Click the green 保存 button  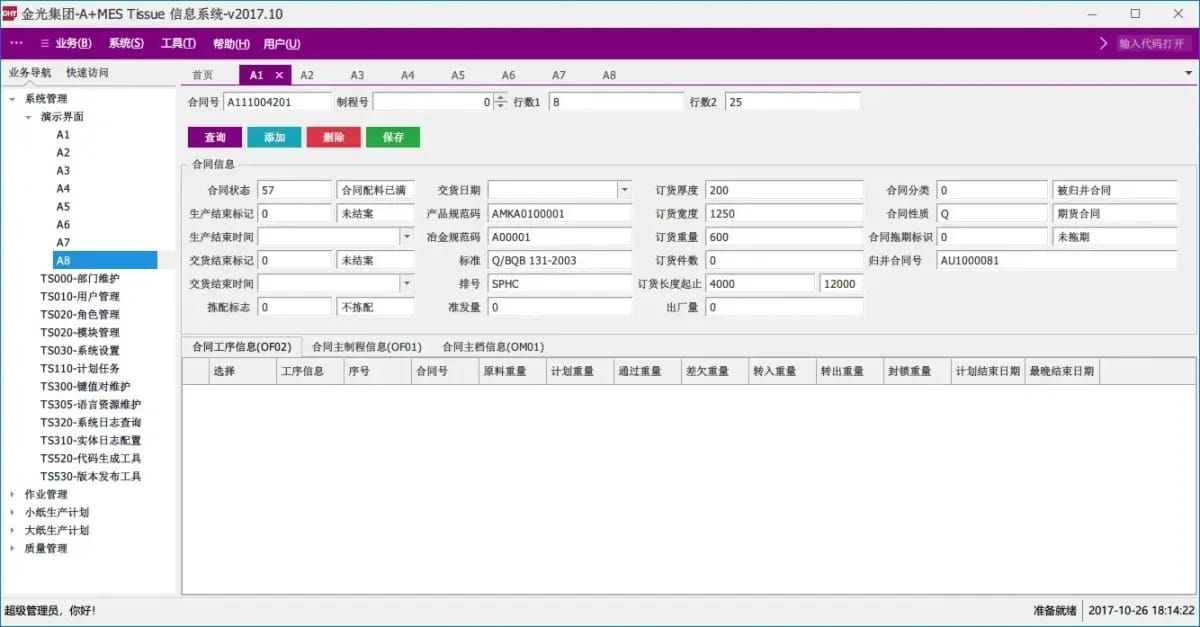tap(393, 137)
